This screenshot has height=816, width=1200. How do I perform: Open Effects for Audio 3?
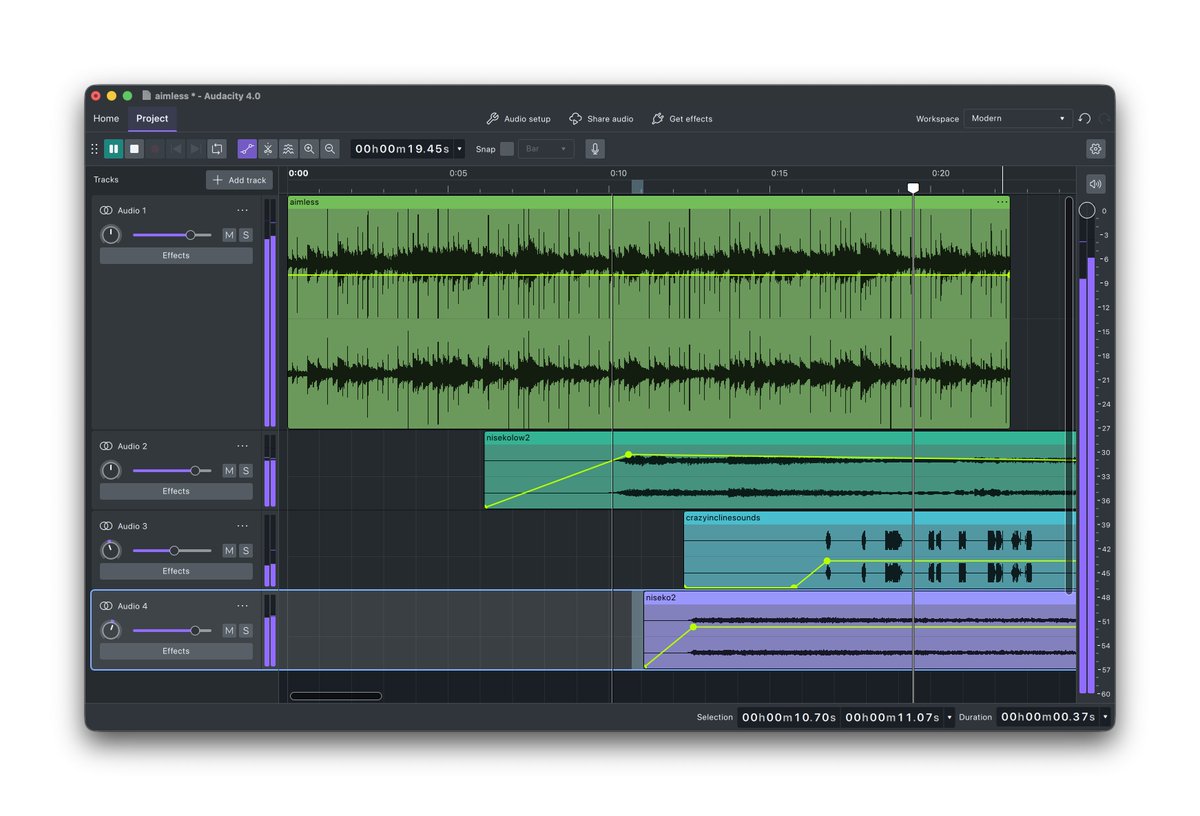coord(176,571)
